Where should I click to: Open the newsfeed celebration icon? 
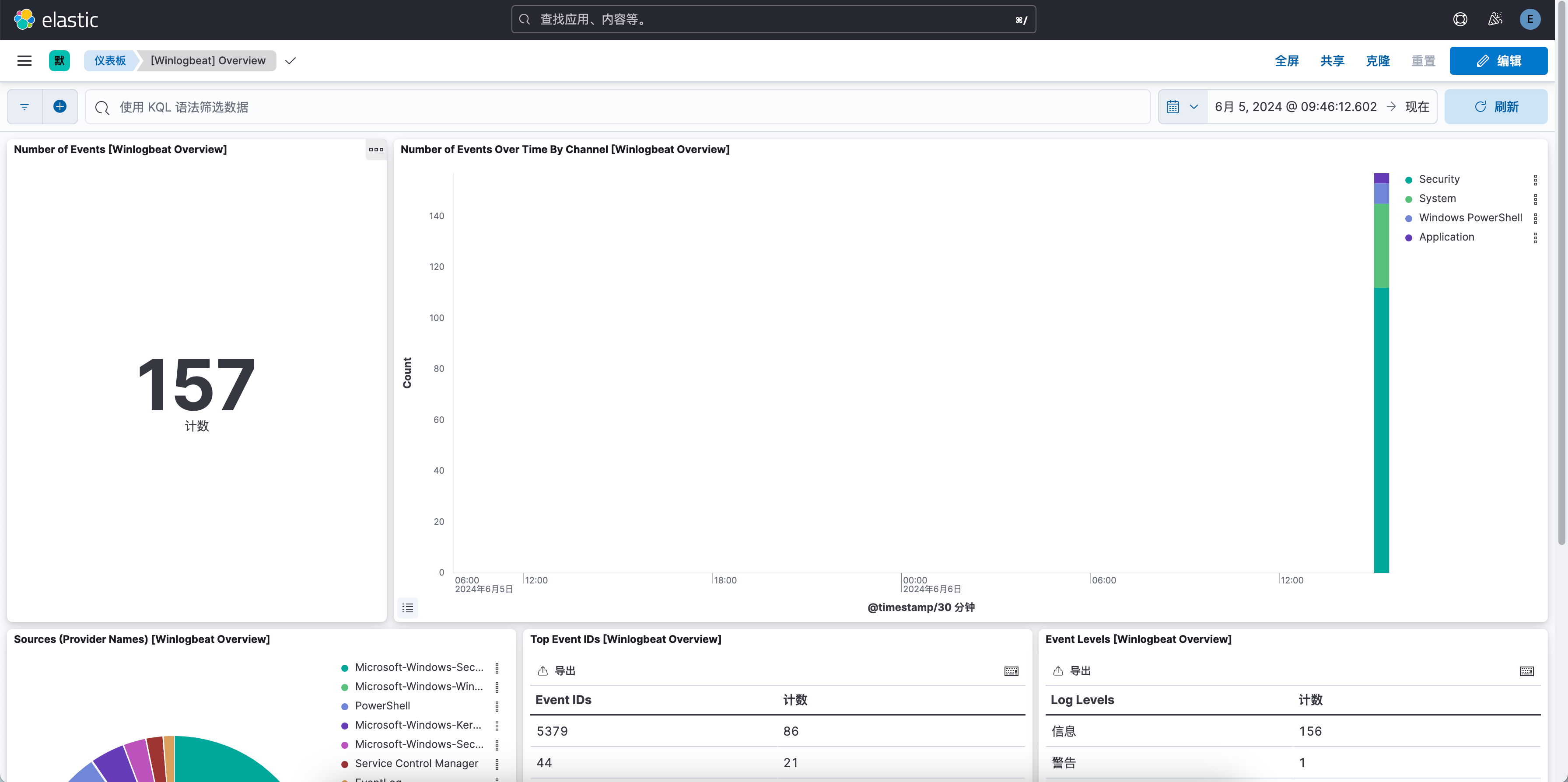click(x=1495, y=20)
